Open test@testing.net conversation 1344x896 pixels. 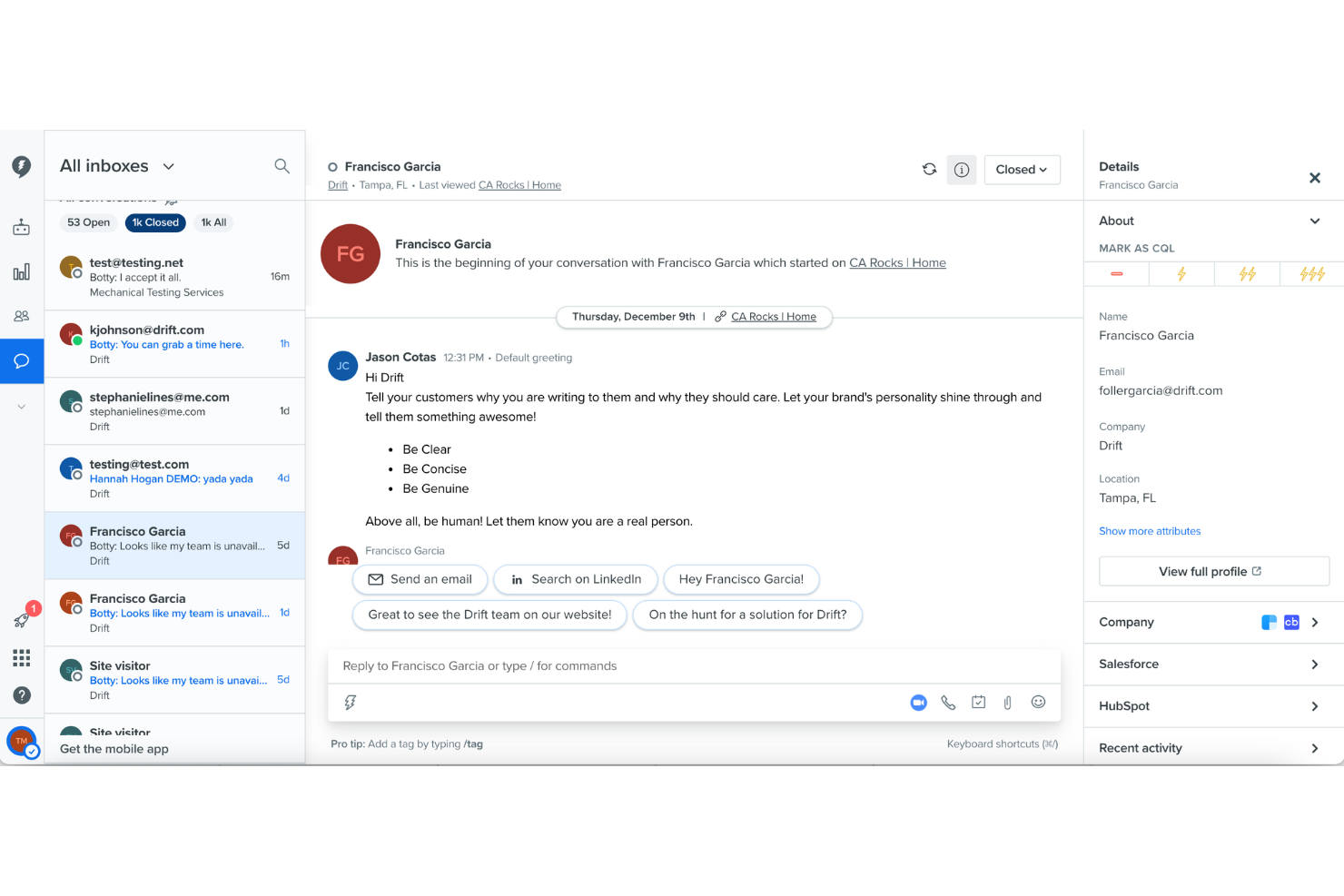coord(174,276)
